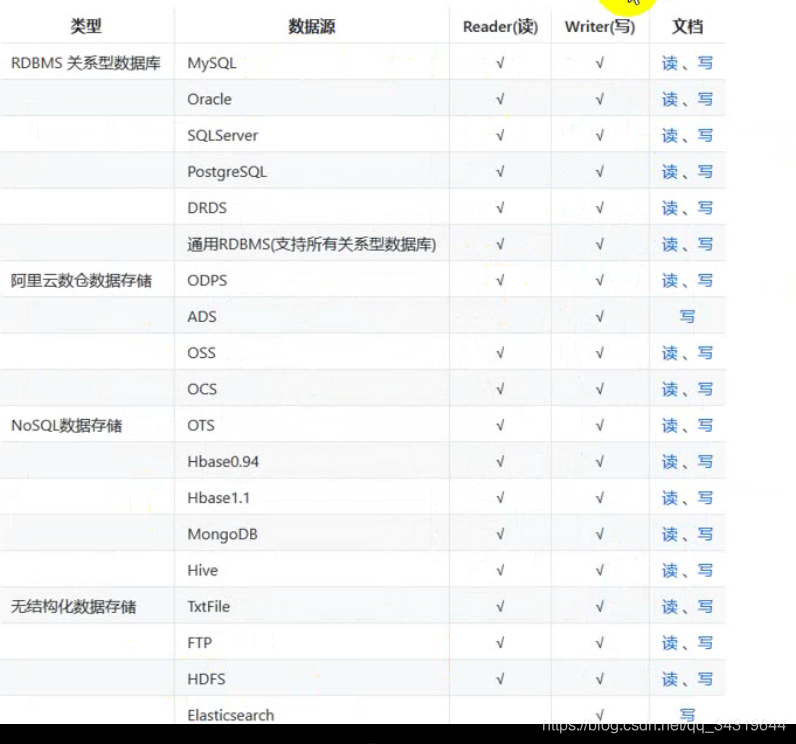796x744 pixels.
Task: Open the PostgreSQL read documentation link
Action: coord(670,172)
